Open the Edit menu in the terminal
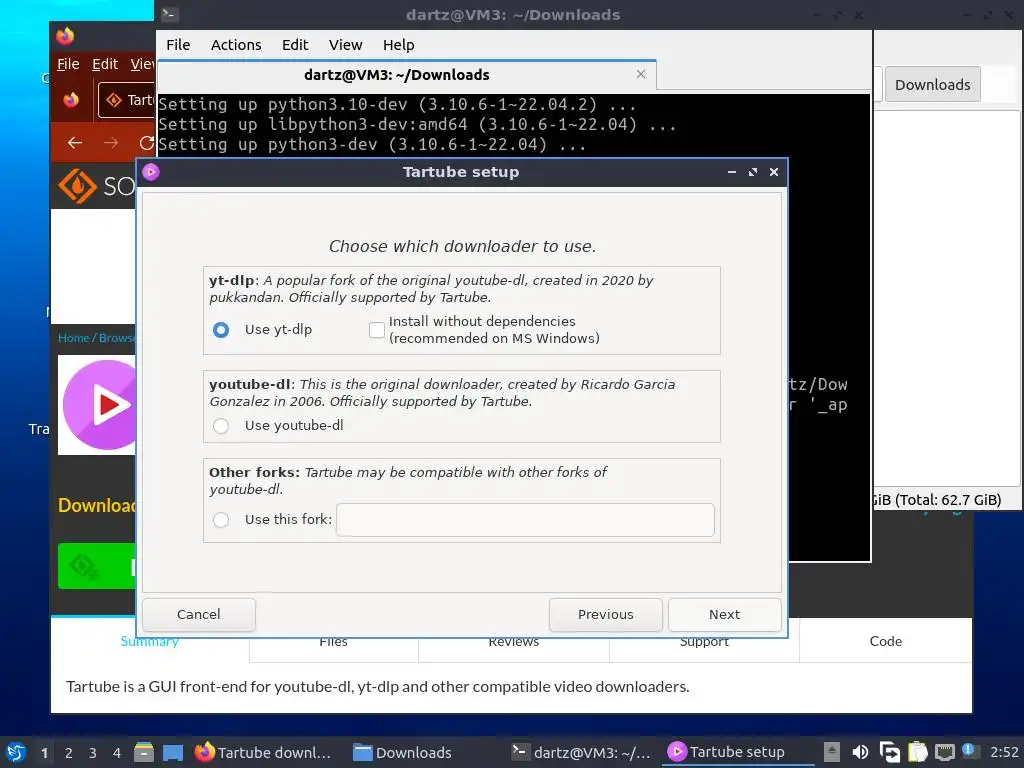 coord(295,45)
